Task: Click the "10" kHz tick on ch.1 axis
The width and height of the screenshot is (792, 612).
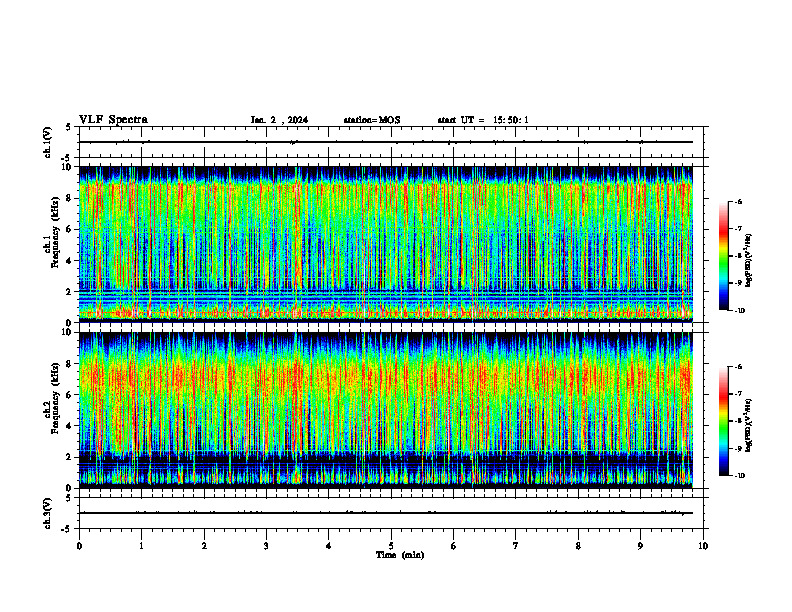Action: (x=67, y=167)
